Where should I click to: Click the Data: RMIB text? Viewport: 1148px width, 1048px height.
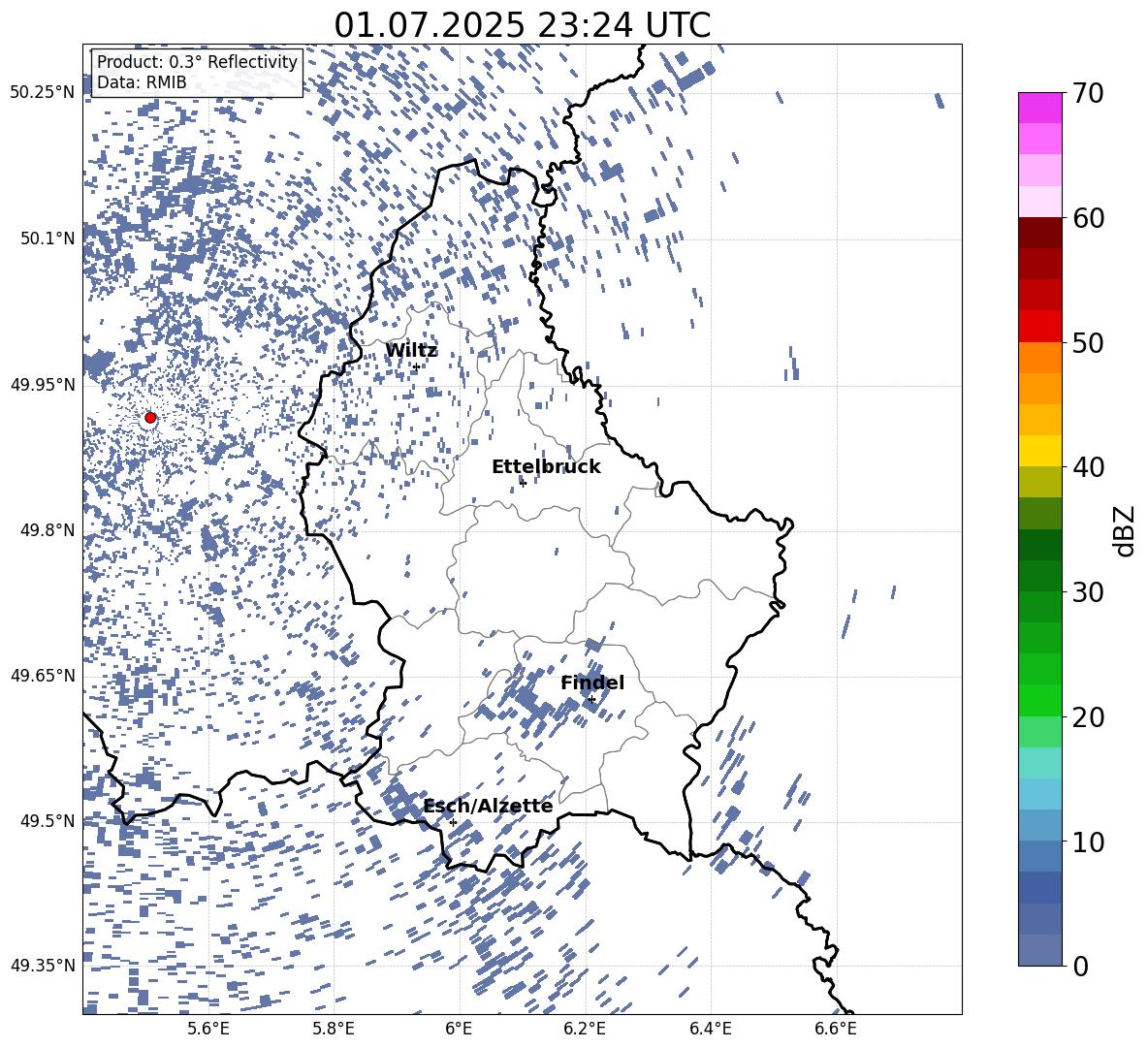point(142,82)
